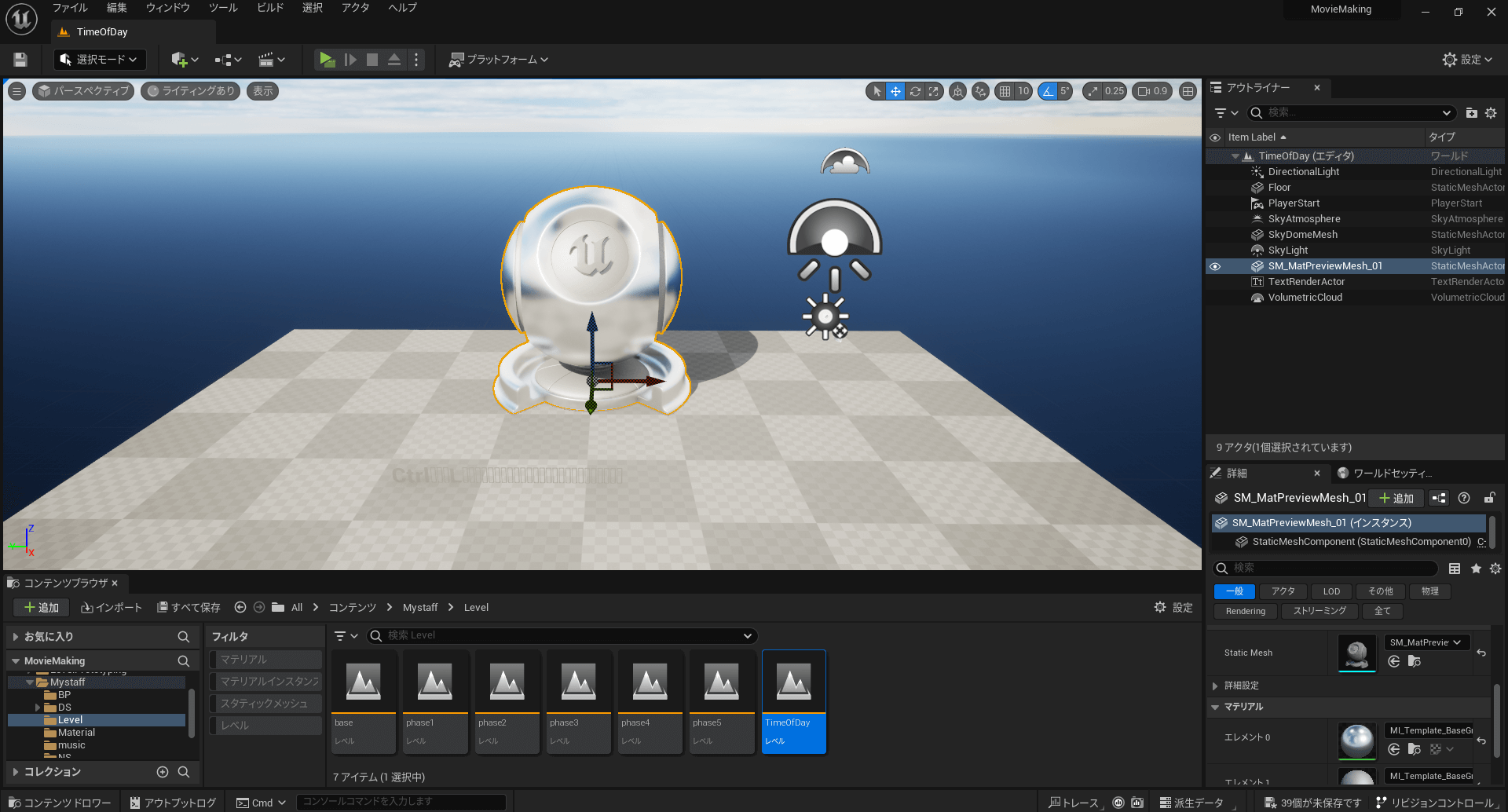Screen dimensions: 1508x812
Task: Select the 物理 filter in details
Action: click(1429, 591)
